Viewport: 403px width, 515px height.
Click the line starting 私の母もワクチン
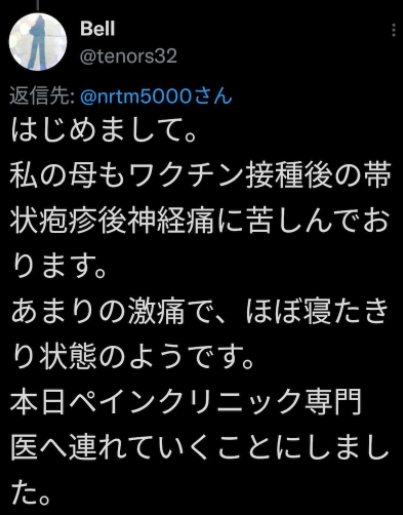[x=201, y=176]
